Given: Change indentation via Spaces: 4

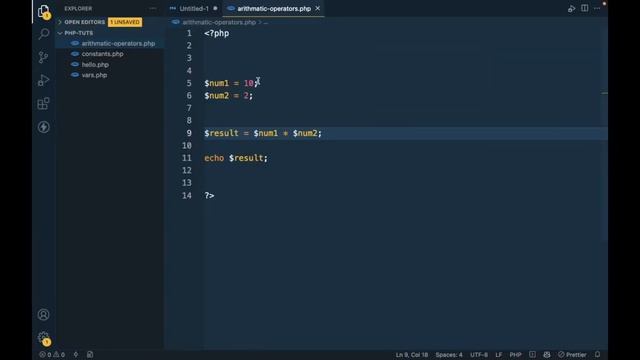Looking at the screenshot, I should coord(449,355).
